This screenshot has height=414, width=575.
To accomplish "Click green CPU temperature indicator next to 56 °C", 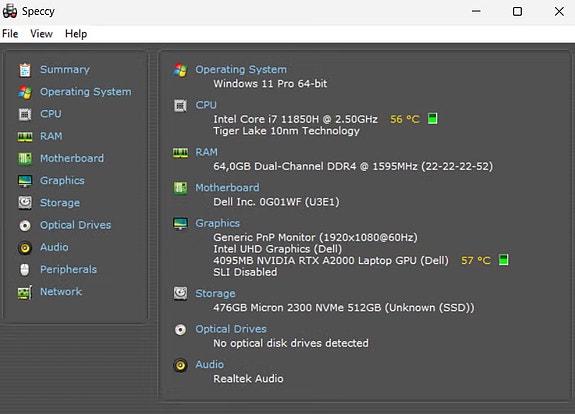I will pos(433,119).
